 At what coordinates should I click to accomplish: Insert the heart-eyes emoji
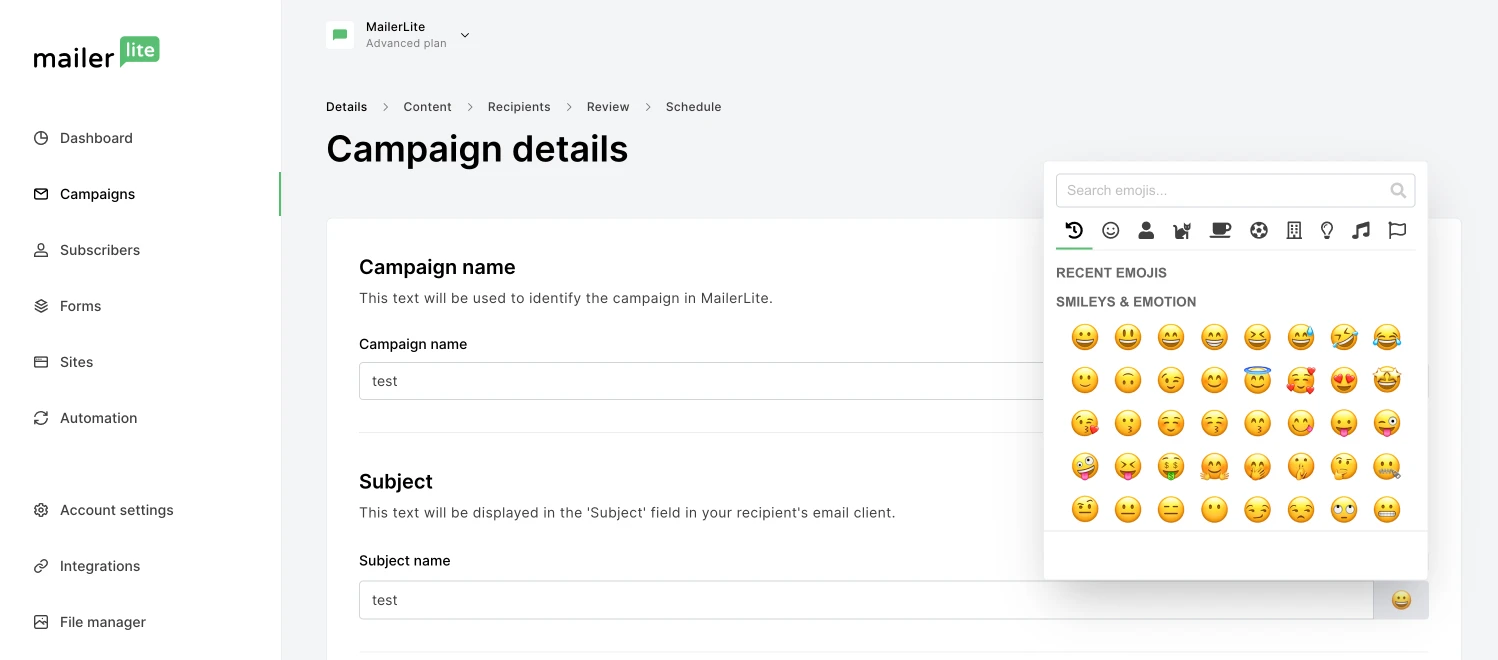tap(1343, 381)
